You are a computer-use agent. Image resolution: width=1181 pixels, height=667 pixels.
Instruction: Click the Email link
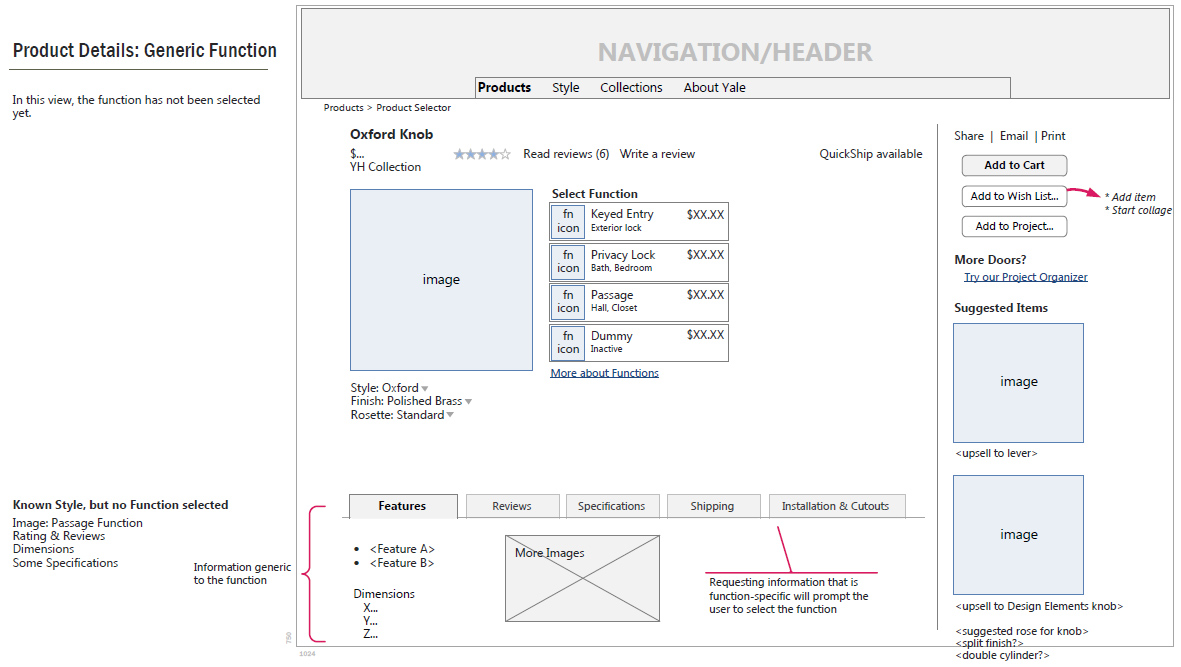[x=1014, y=136]
